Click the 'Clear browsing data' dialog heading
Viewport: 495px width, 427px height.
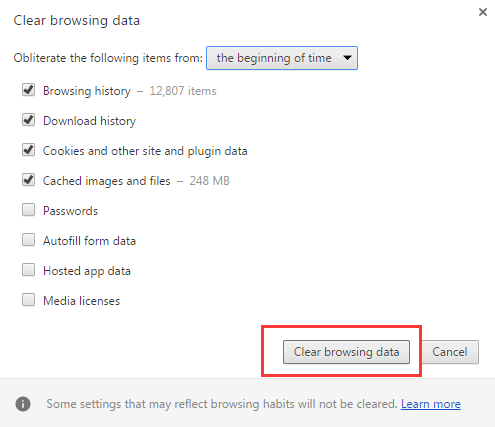point(77,21)
